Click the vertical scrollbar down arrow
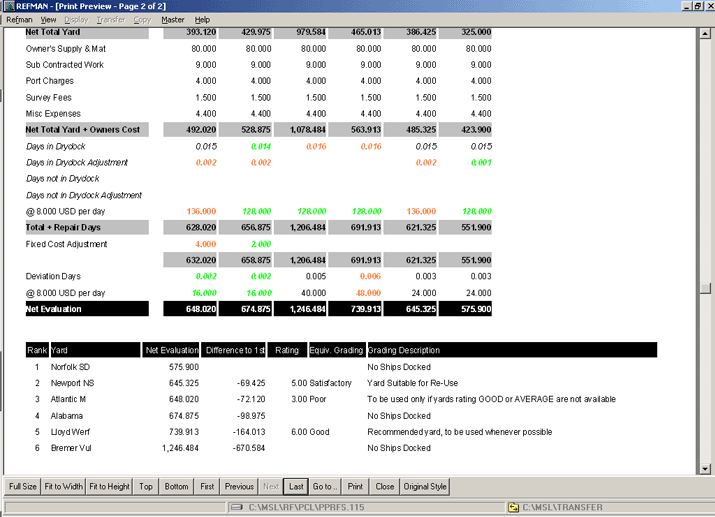This screenshot has height=517, width=715. 707,469
